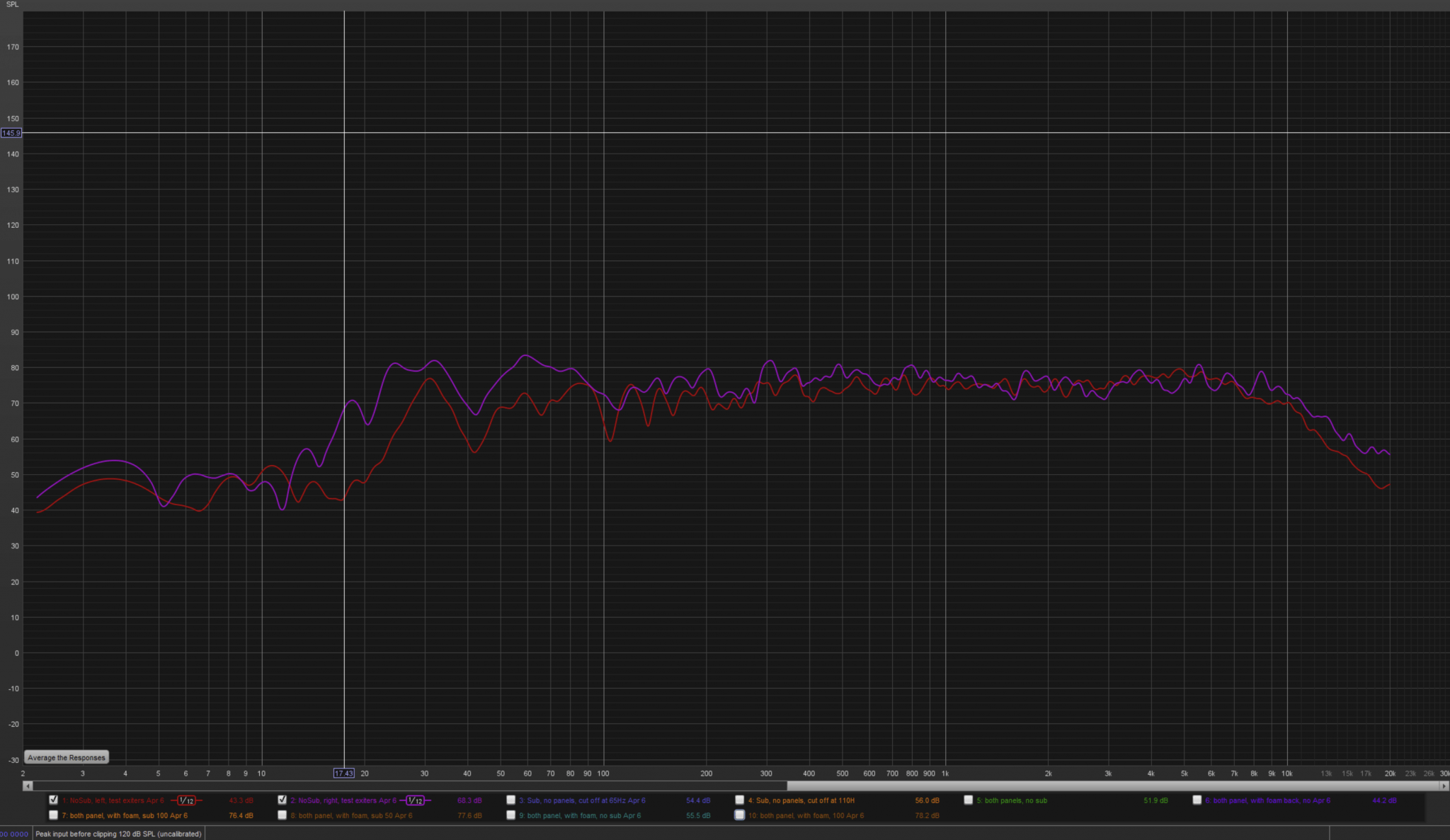
Task: Click the 170 label on the SPL axis
Action: coord(13,47)
